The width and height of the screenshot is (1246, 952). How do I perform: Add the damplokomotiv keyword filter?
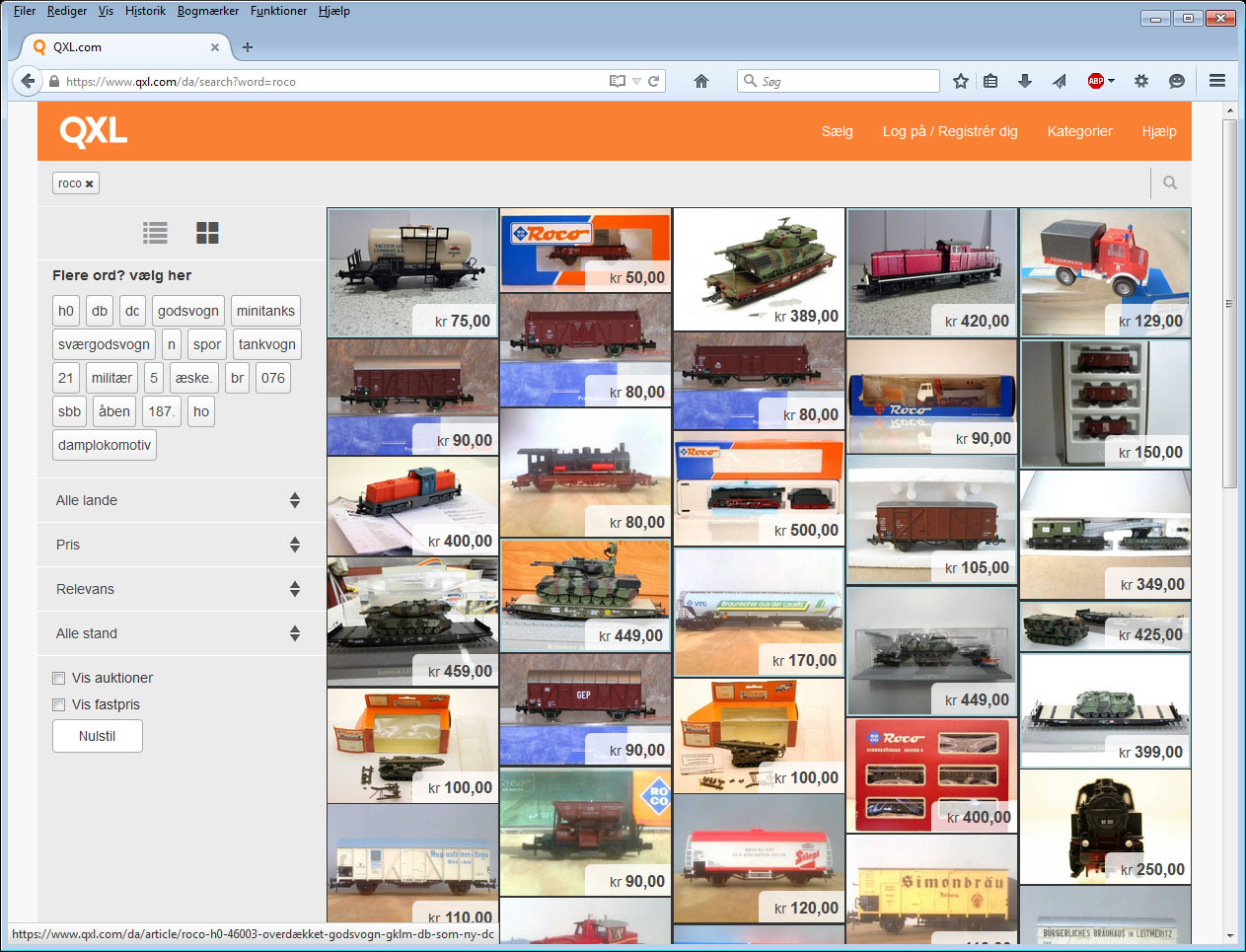105,445
